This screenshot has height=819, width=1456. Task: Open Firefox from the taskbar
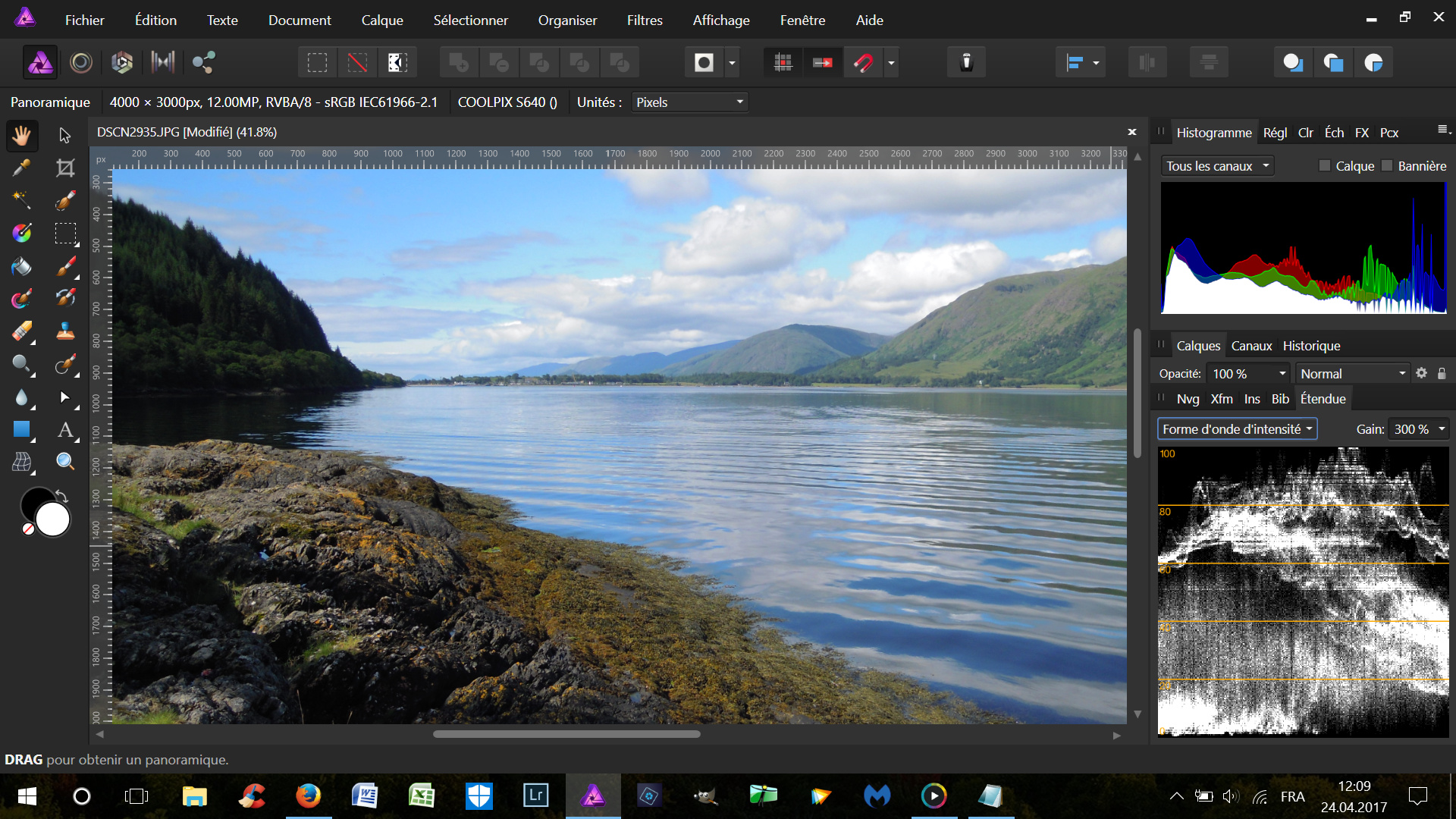(x=308, y=795)
